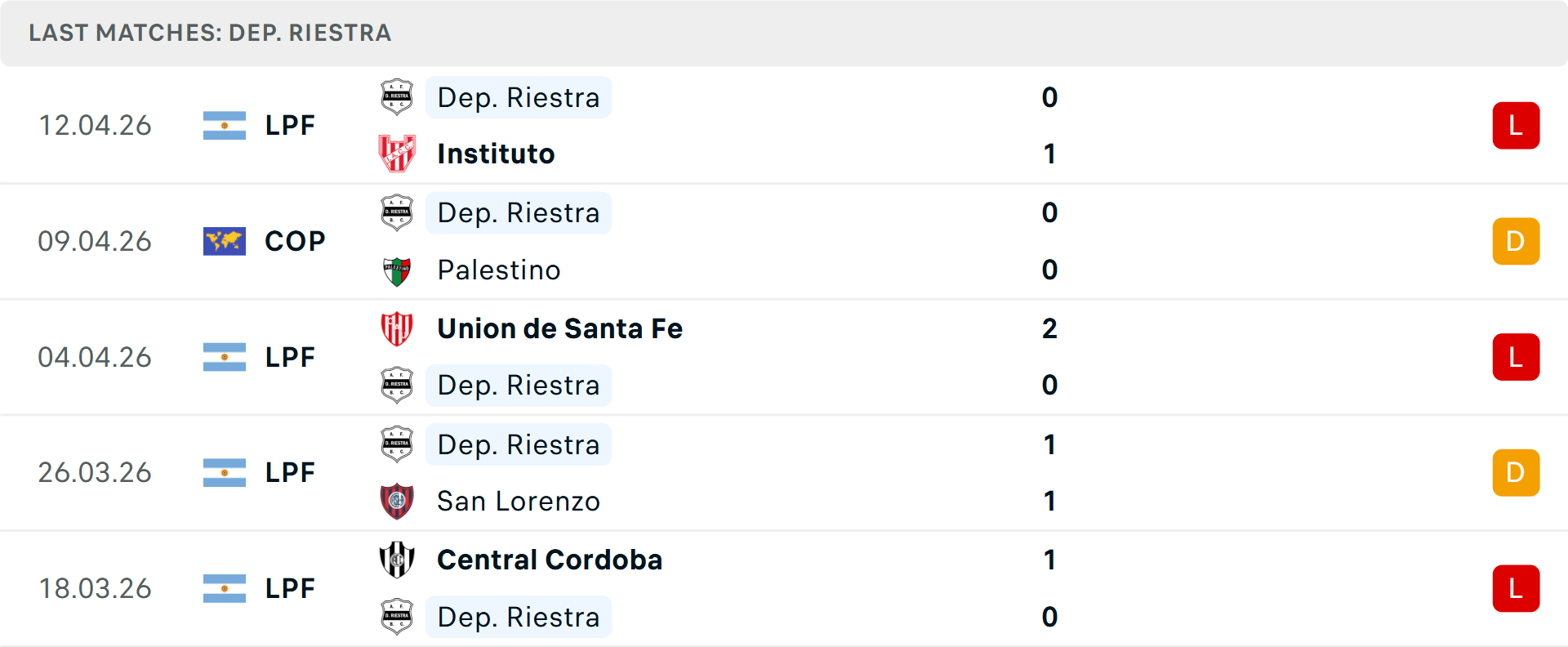Expand details of the San Lorenzo match row
The image size is (1568, 647).
click(784, 472)
